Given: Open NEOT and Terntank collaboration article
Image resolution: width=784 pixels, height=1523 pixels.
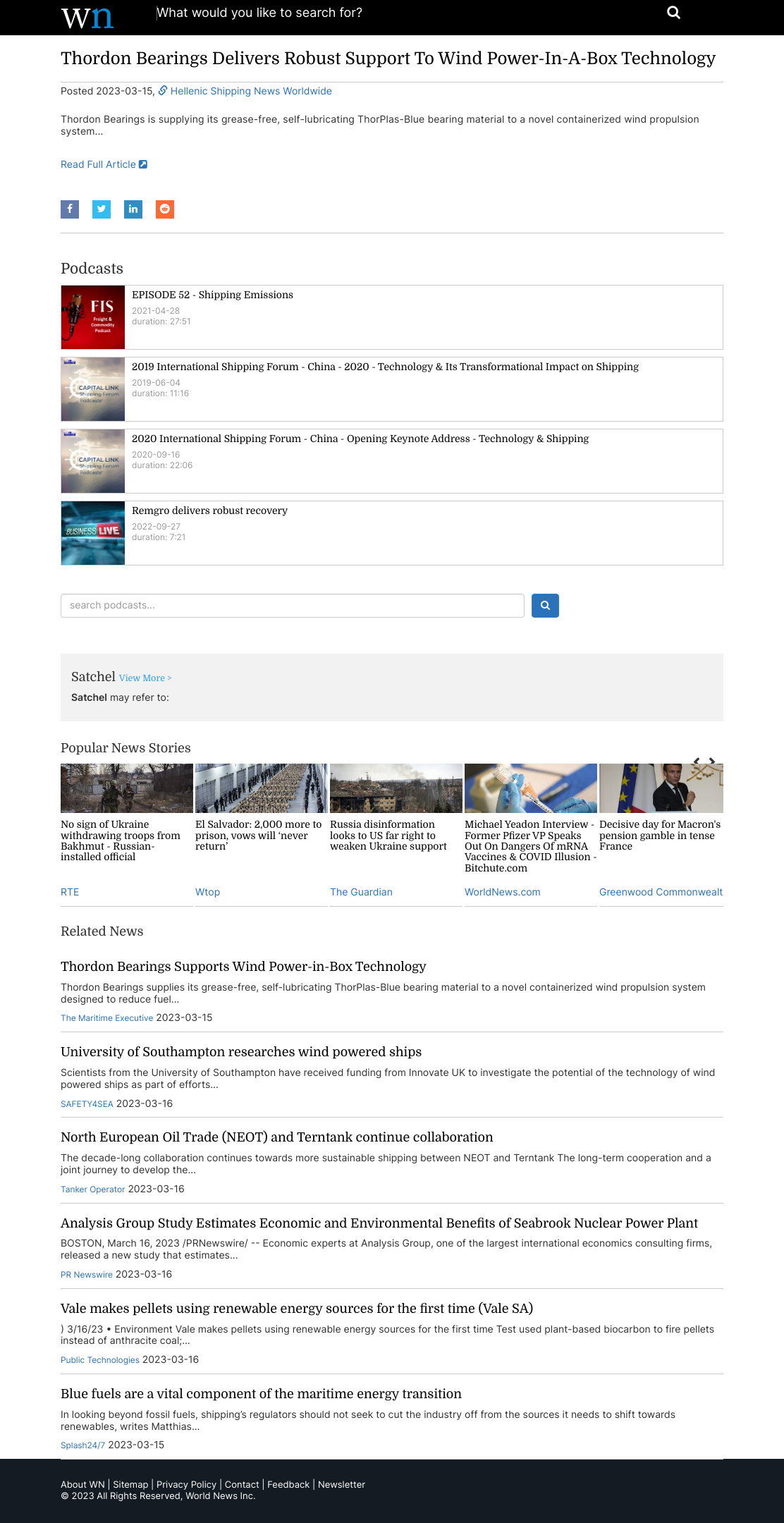Looking at the screenshot, I should pyautogui.click(x=277, y=1137).
